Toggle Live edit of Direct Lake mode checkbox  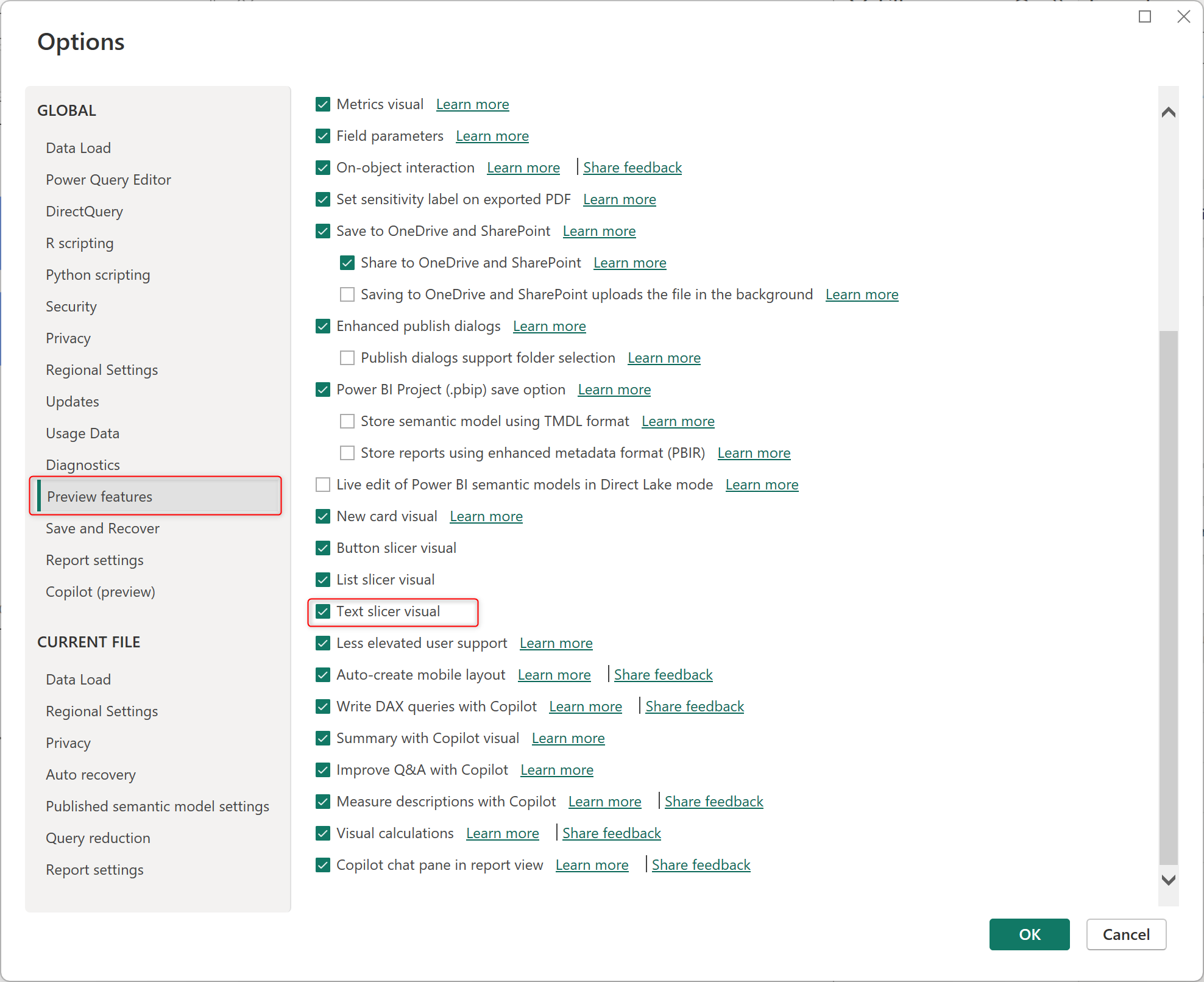(x=323, y=485)
